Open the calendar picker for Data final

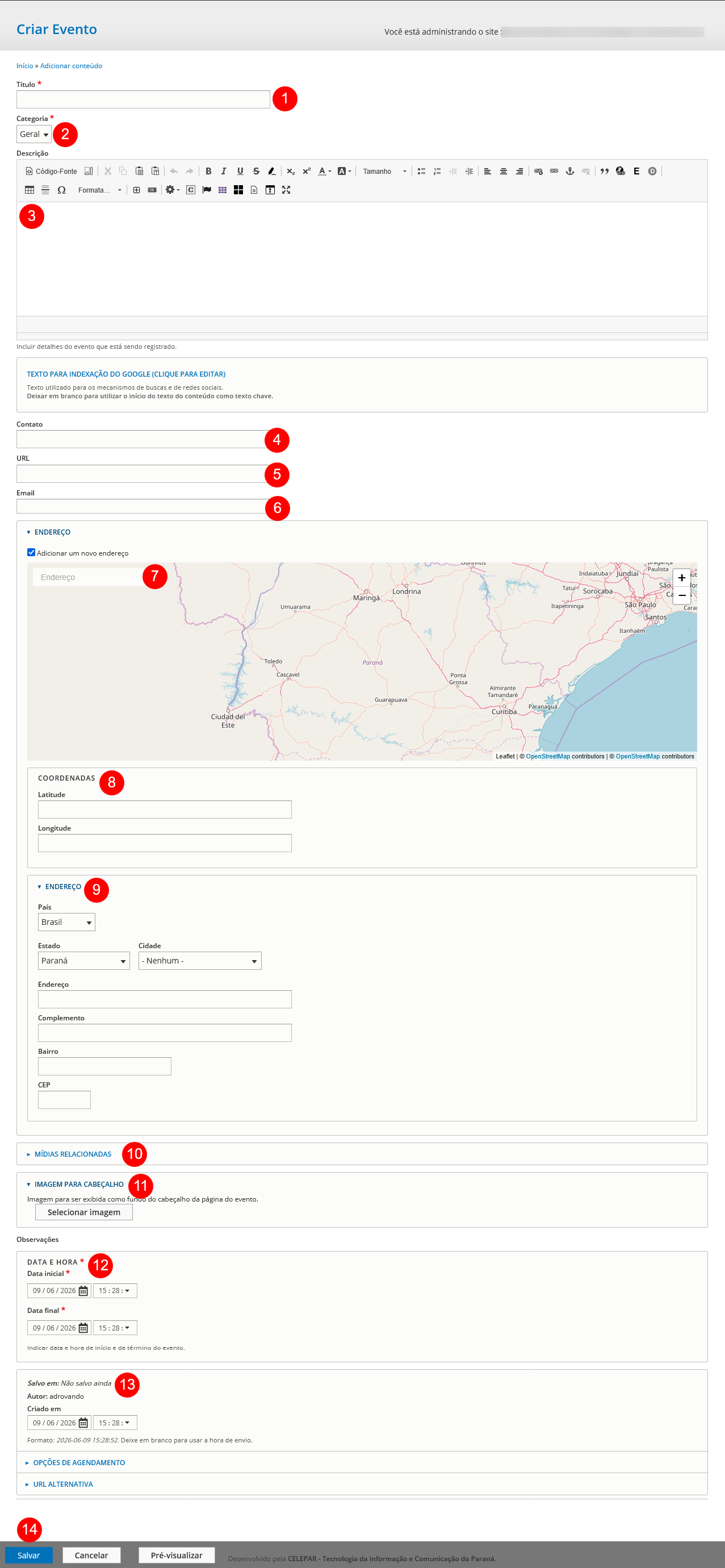83,1328
